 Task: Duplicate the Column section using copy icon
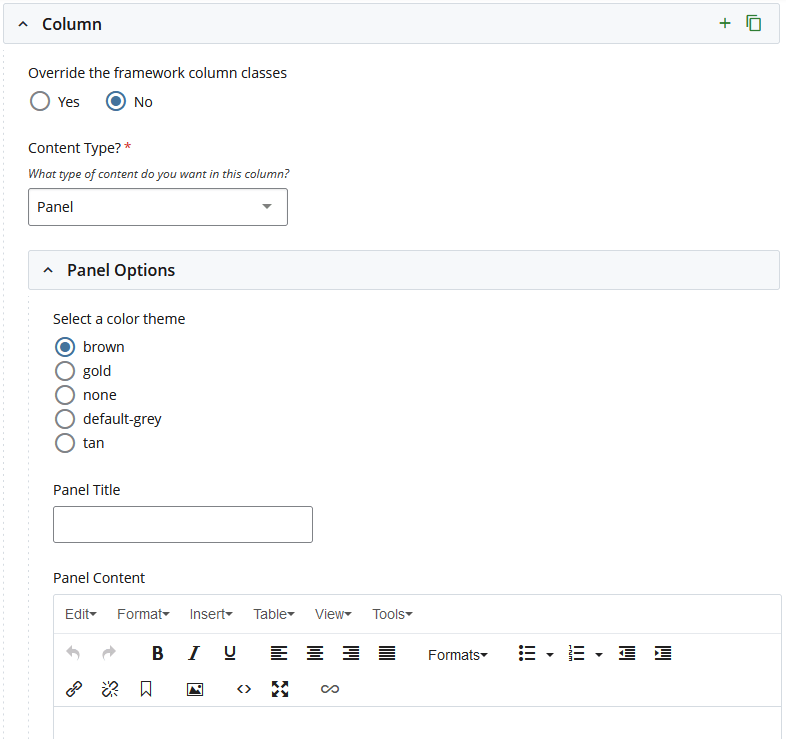tap(754, 23)
